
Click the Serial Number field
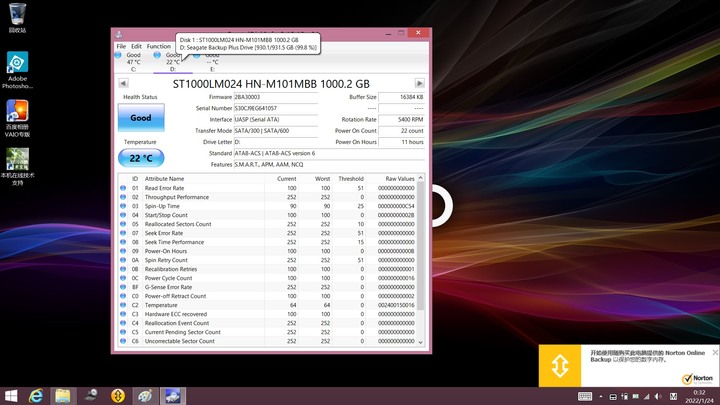(x=276, y=108)
